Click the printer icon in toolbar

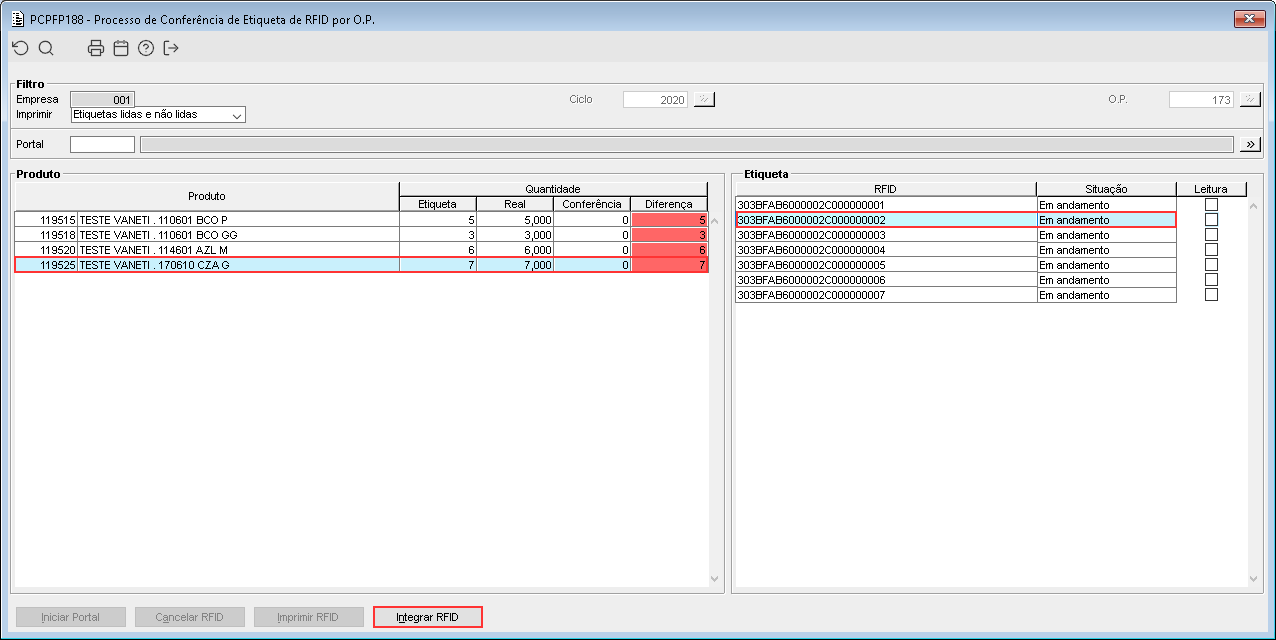point(96,48)
